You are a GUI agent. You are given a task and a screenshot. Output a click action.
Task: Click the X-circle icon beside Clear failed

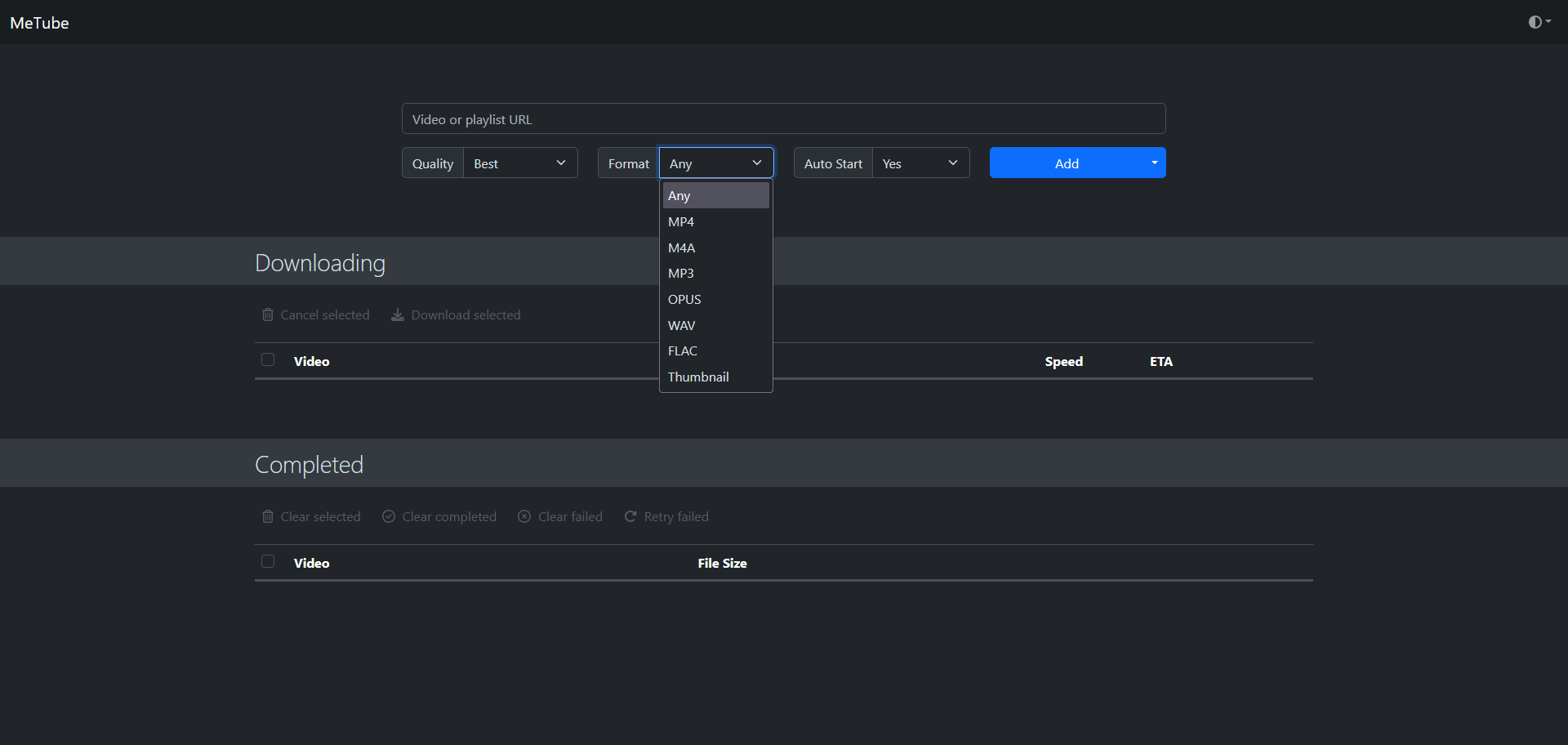[524, 516]
